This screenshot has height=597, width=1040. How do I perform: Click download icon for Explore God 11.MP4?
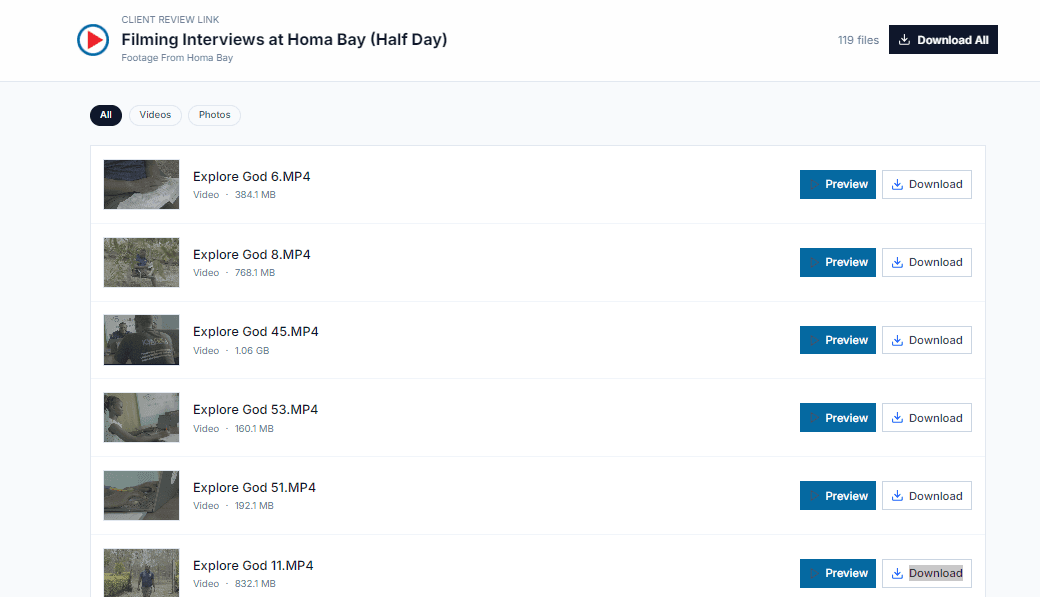coord(897,574)
